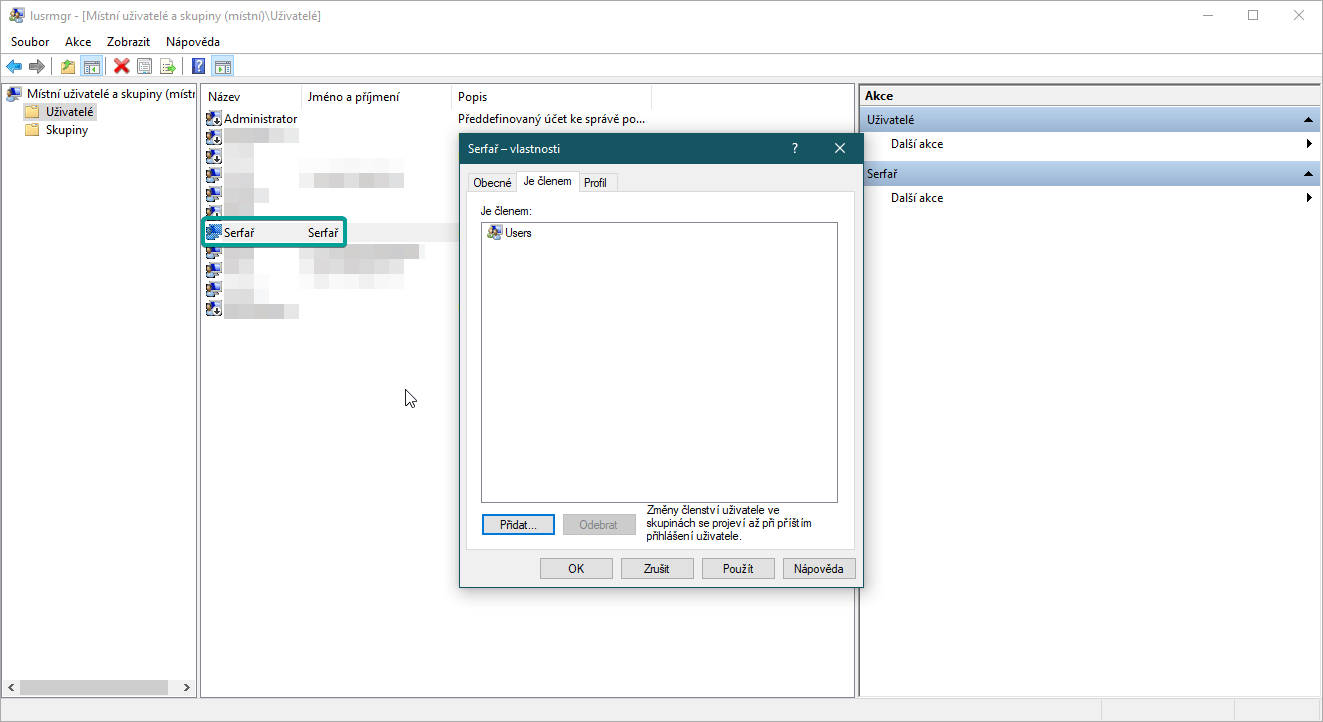The image size is (1323, 722).
Task: Open the Zobrazit menu
Action: pyautogui.click(x=128, y=42)
